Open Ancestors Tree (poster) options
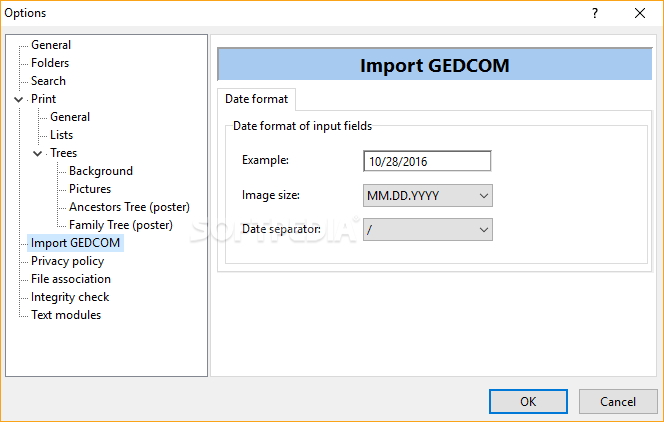The image size is (664, 422). tap(129, 207)
